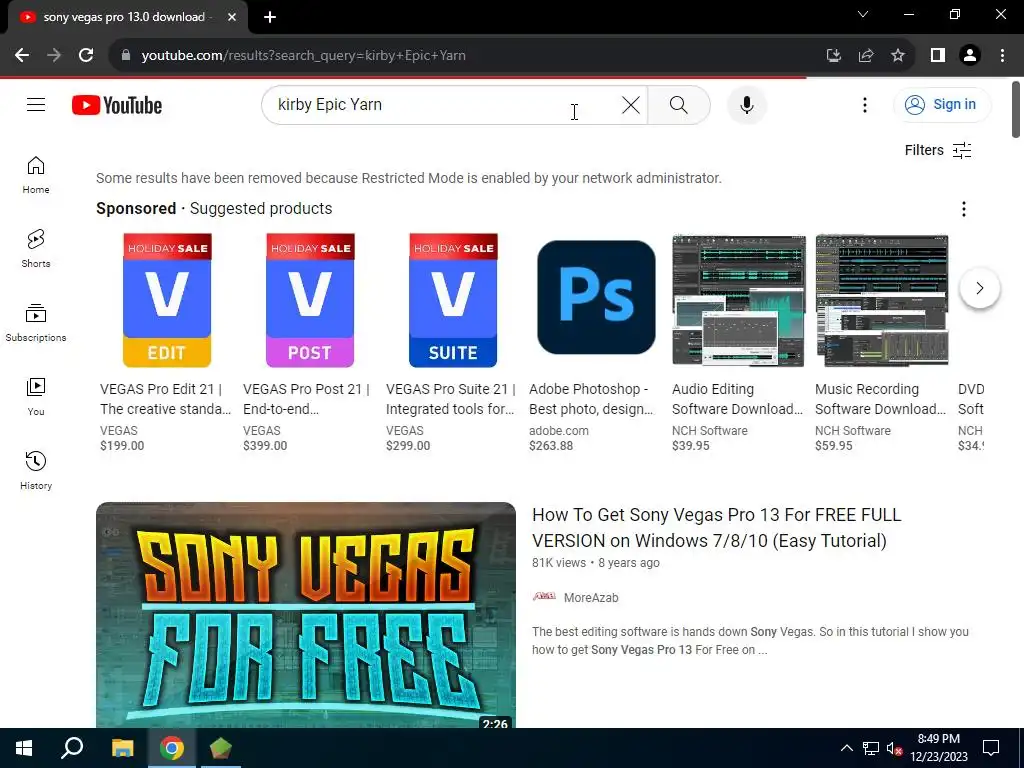This screenshot has width=1024, height=768.
Task: Show hidden system tray icons
Action: (x=846, y=748)
